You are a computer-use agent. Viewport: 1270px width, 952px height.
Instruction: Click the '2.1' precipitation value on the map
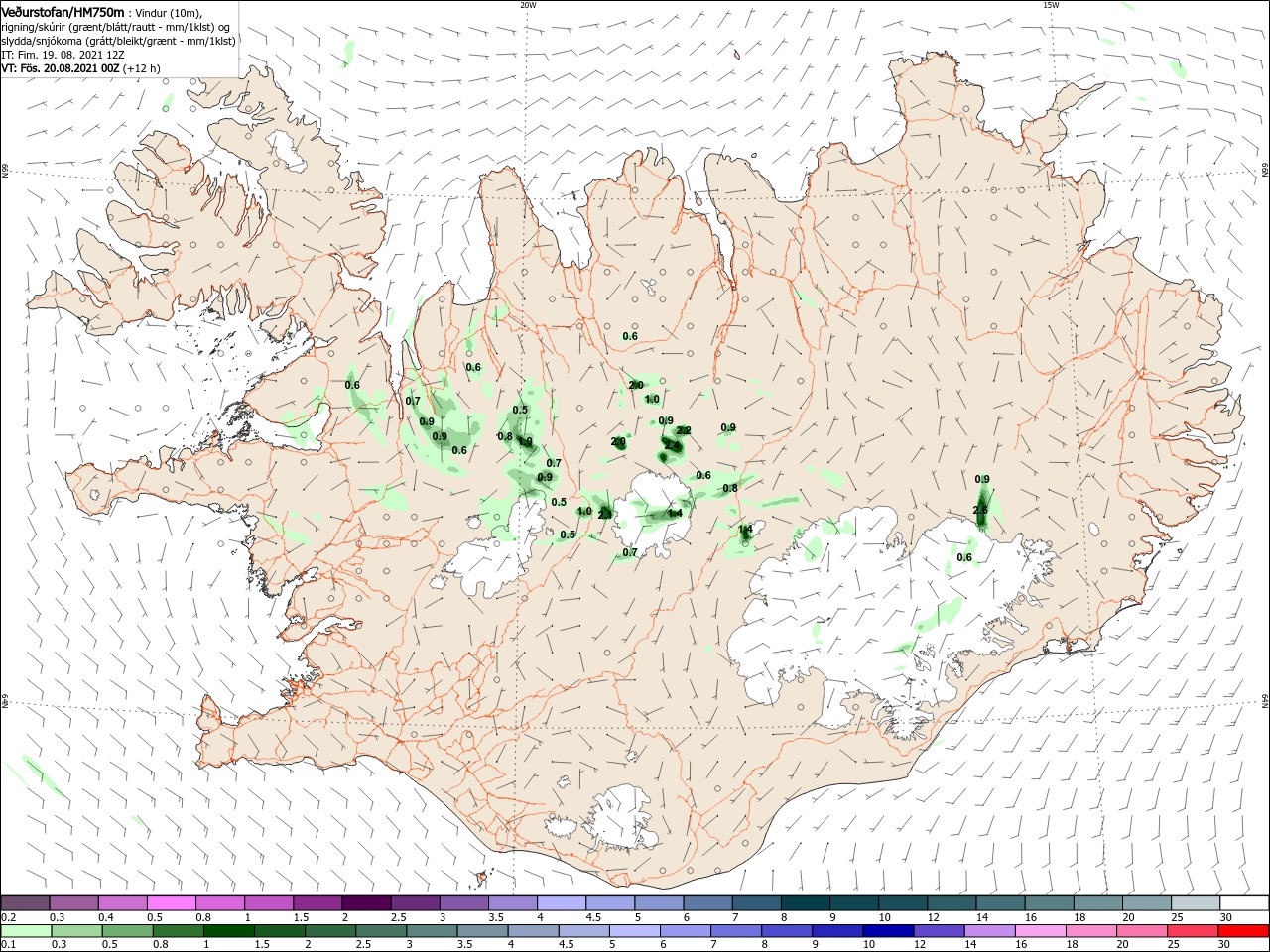tap(605, 514)
